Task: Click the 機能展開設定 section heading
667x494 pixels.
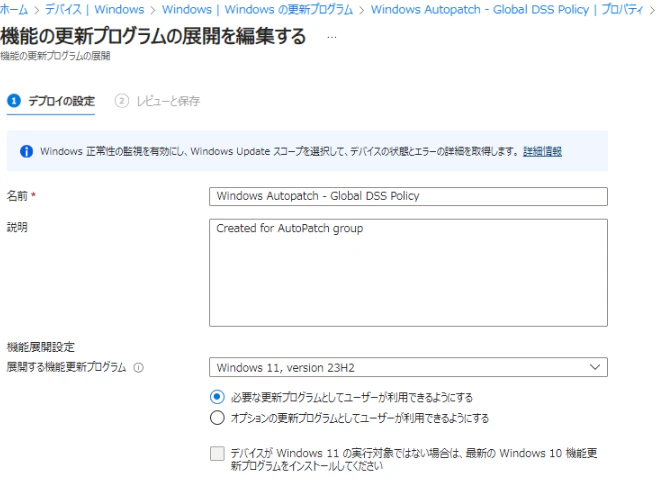Action: click(x=40, y=347)
